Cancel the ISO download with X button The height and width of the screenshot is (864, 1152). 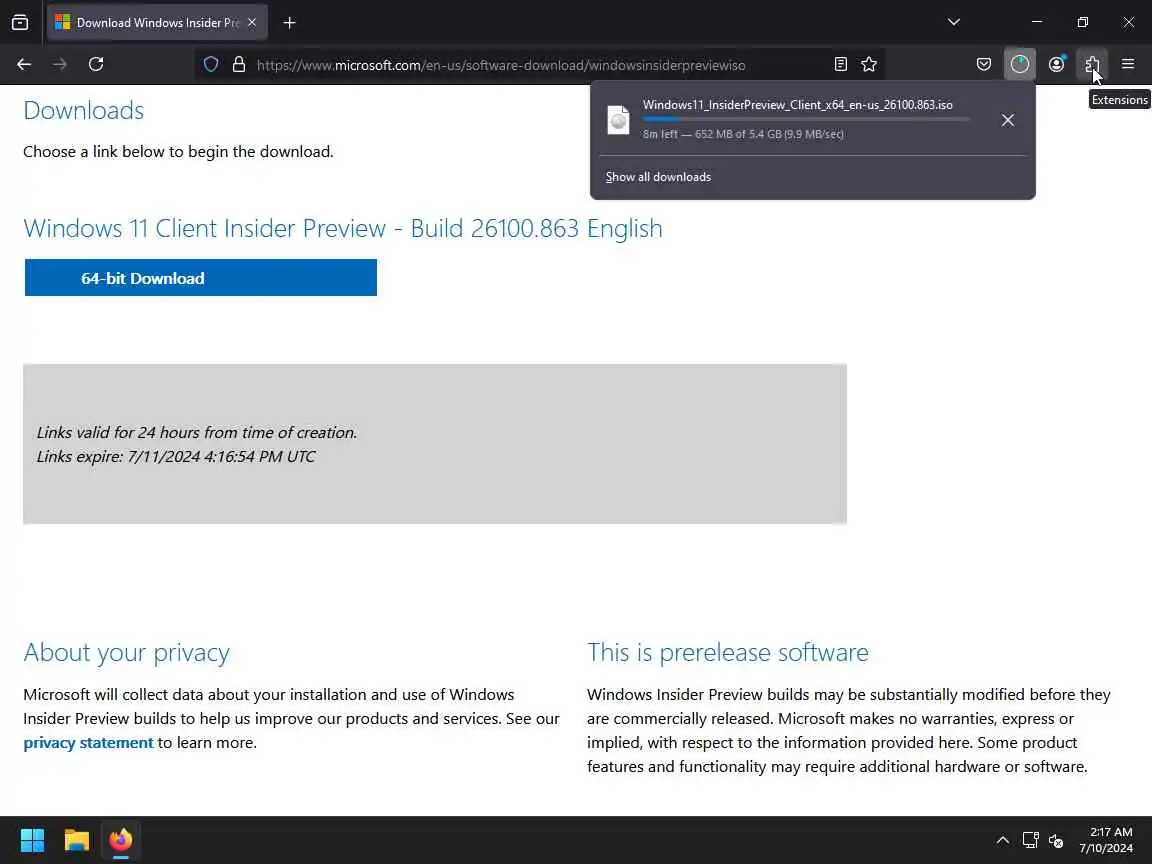tap(1008, 120)
